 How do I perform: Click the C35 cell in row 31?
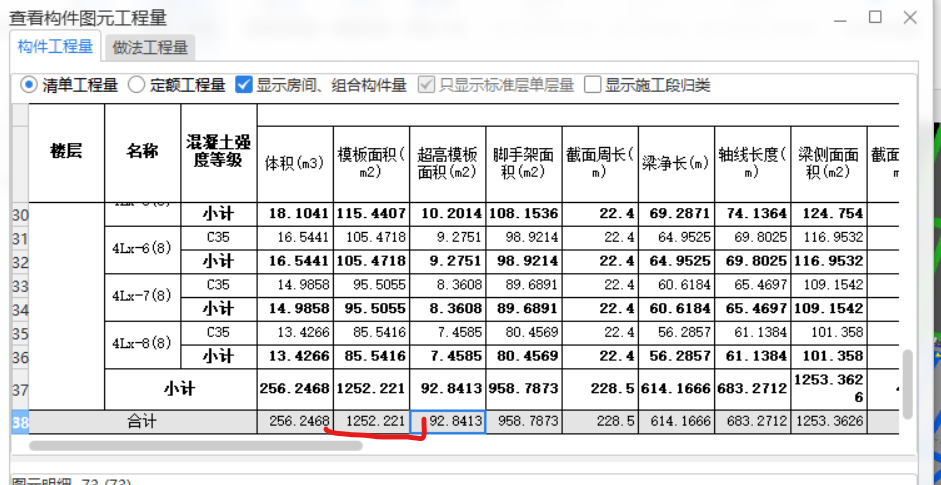pyautogui.click(x=219, y=238)
